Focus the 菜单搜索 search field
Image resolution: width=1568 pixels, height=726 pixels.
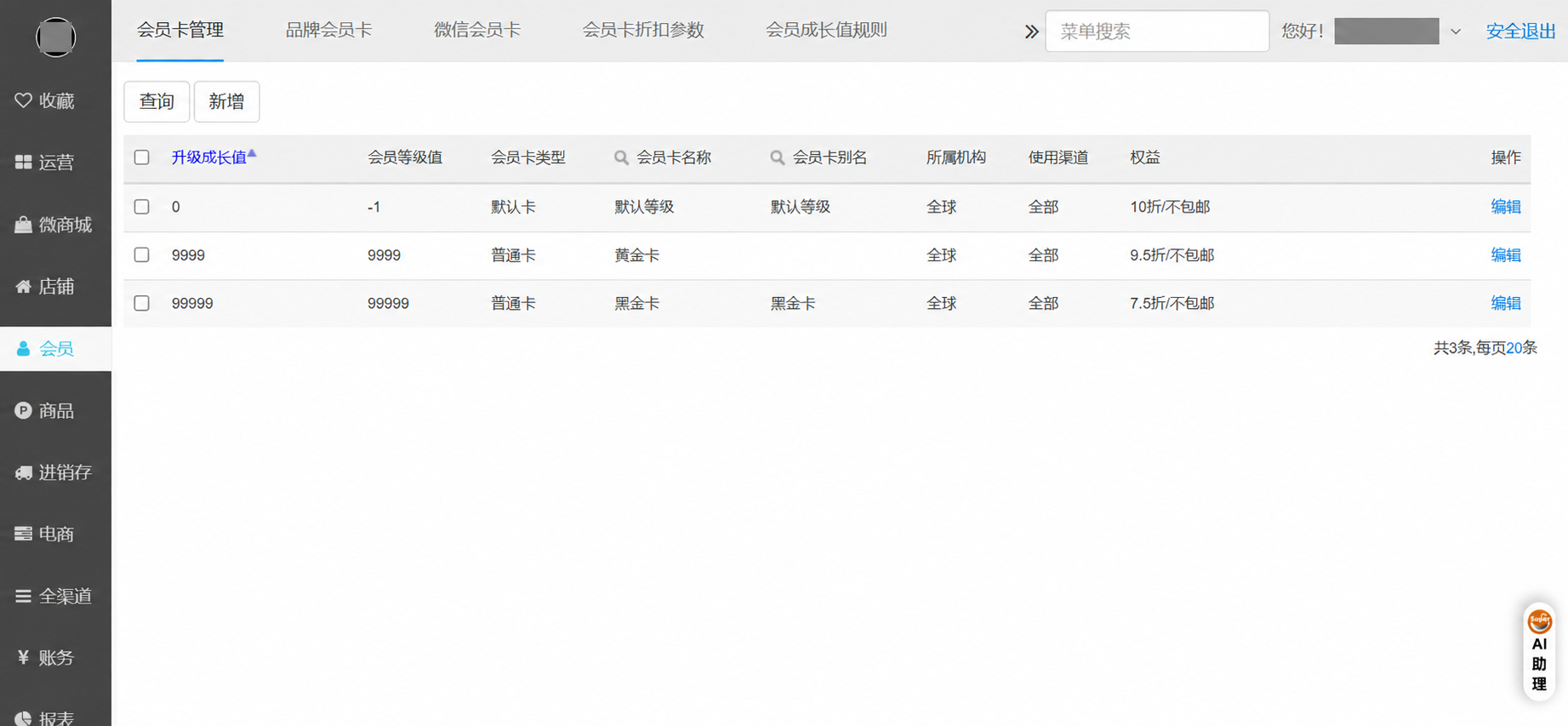click(x=1157, y=31)
